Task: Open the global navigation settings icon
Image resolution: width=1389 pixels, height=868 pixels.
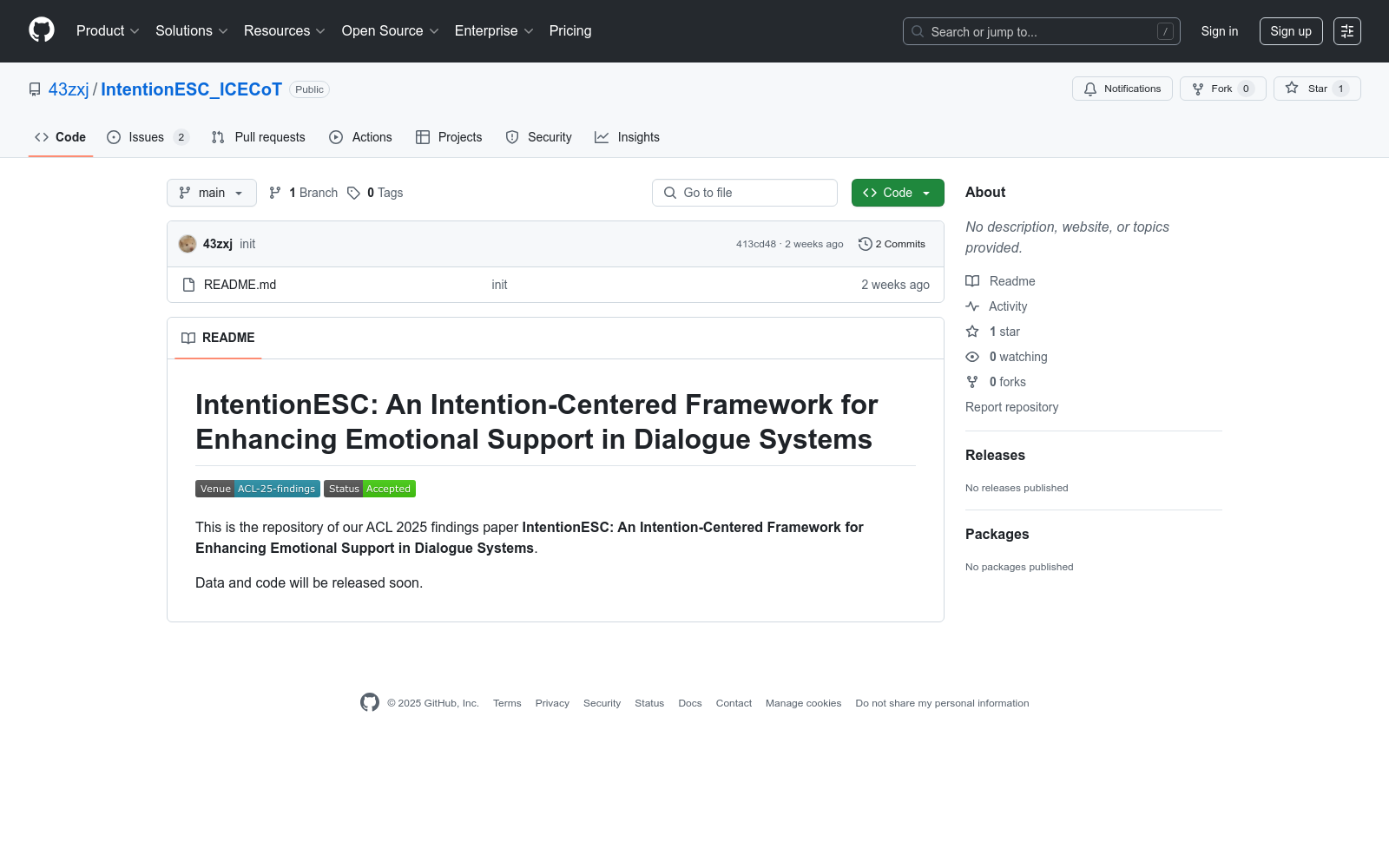Action: [1346, 31]
